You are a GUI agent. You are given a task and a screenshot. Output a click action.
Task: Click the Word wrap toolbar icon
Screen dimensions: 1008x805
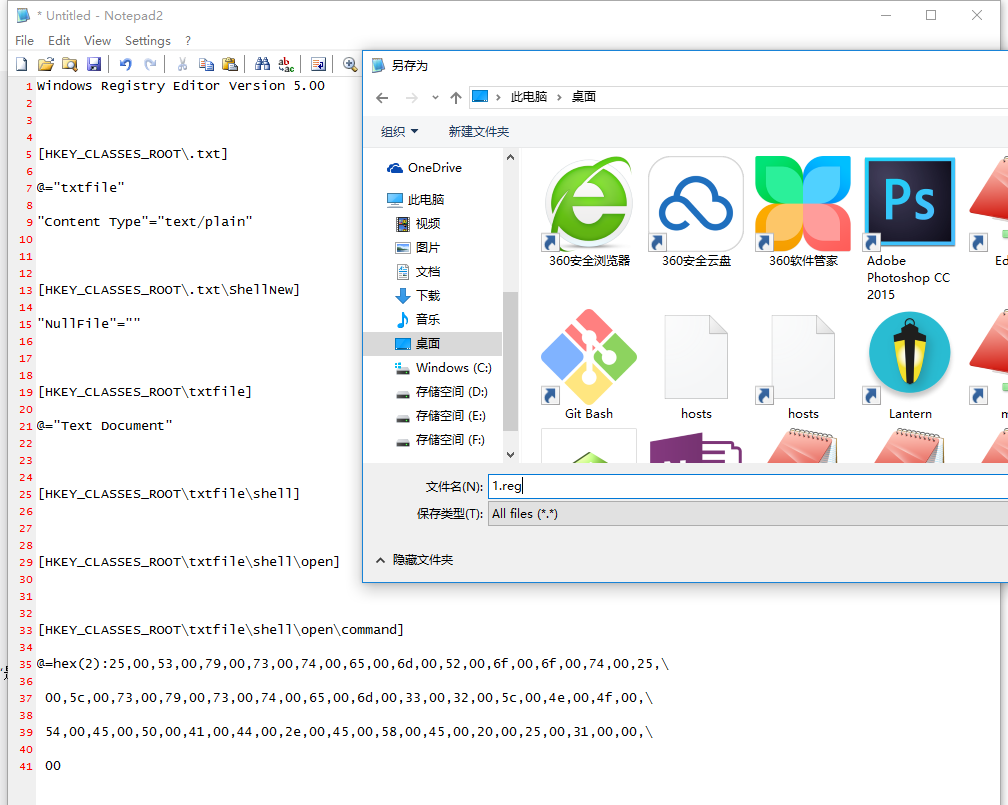pos(318,64)
